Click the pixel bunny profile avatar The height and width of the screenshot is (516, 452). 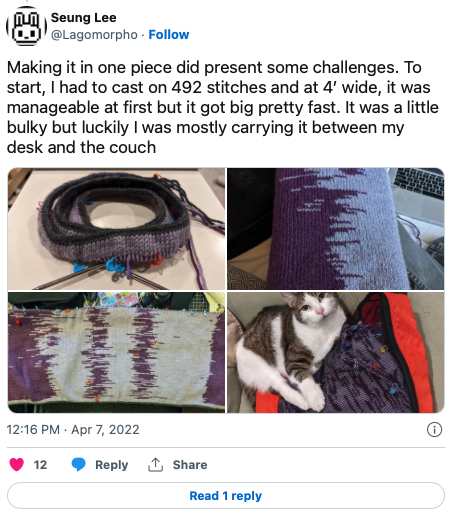[x=26, y=26]
